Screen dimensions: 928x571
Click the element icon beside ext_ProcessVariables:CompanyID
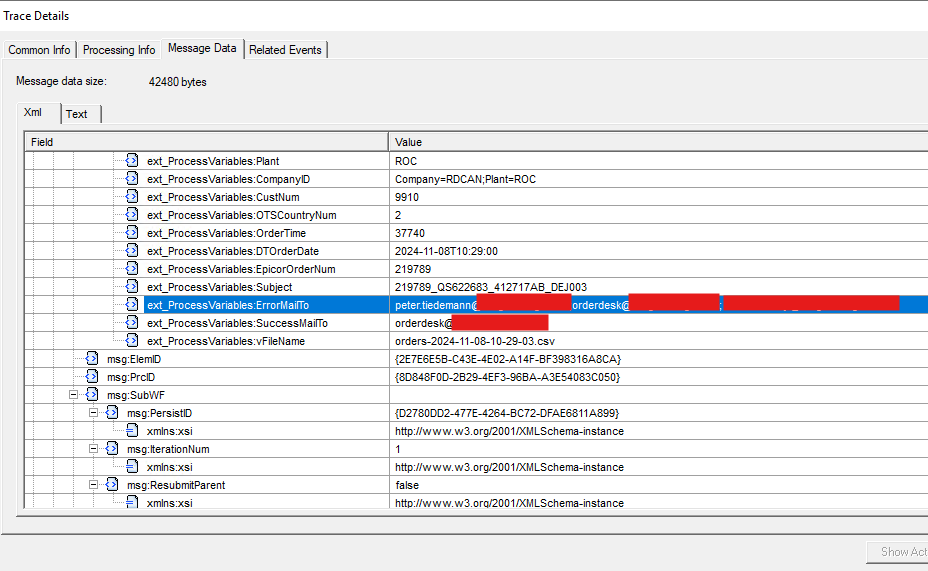[x=132, y=179]
